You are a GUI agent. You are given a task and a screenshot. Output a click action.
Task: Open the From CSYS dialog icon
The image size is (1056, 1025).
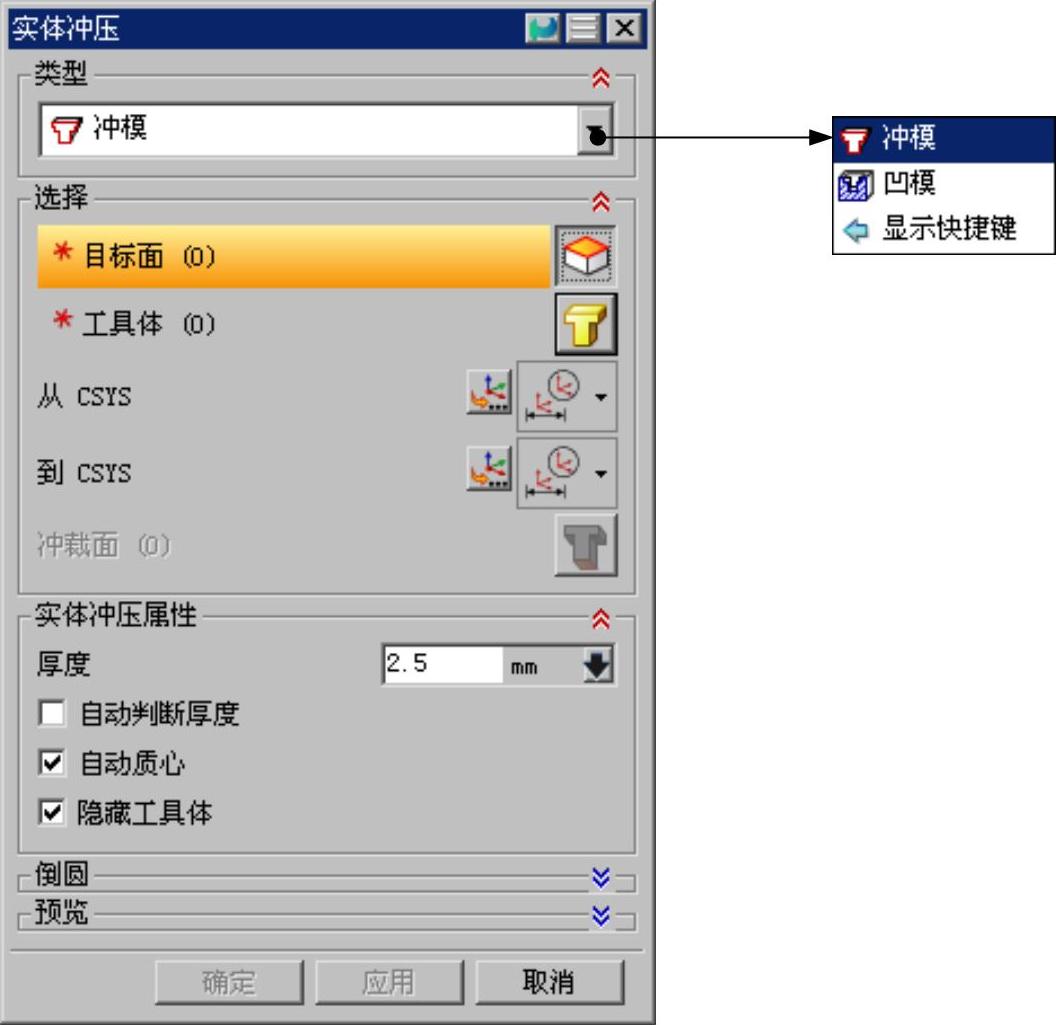(489, 393)
